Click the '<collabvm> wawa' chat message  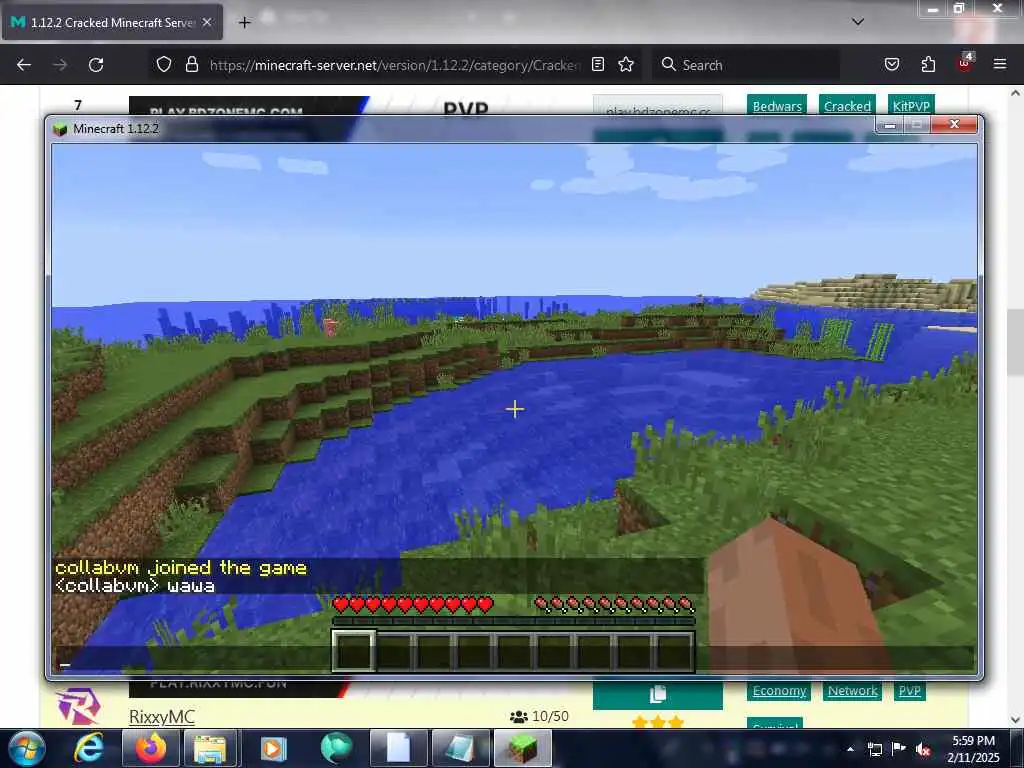point(135,585)
